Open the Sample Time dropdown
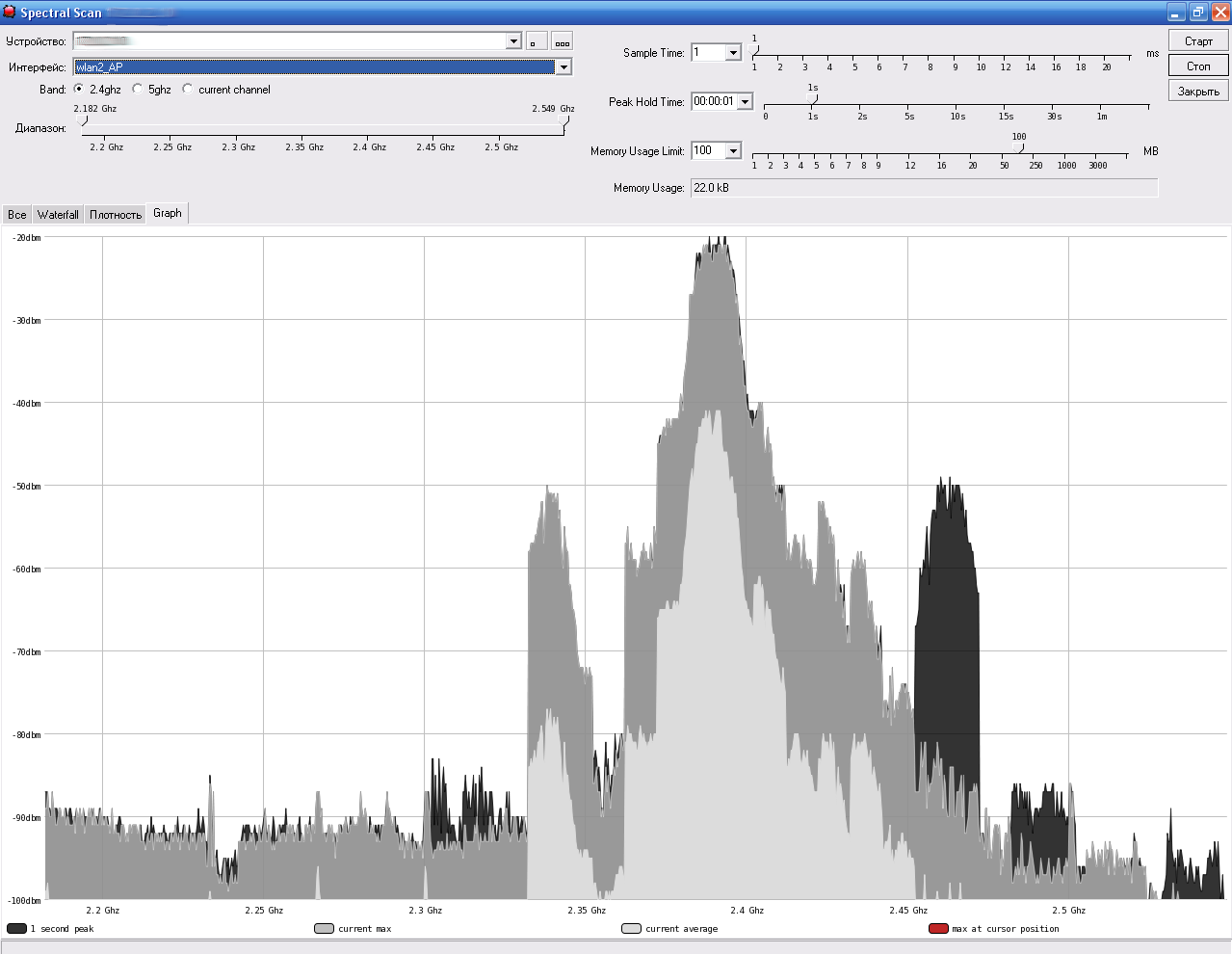The image size is (1232, 954). tap(733, 53)
